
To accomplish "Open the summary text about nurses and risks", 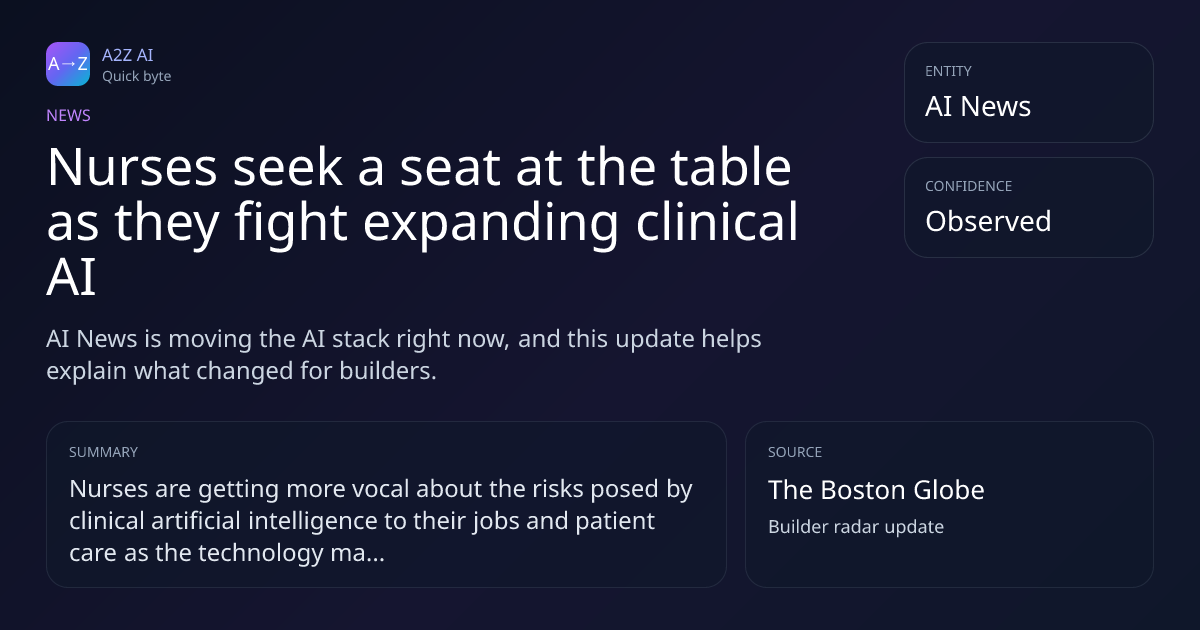I will click(x=381, y=521).
